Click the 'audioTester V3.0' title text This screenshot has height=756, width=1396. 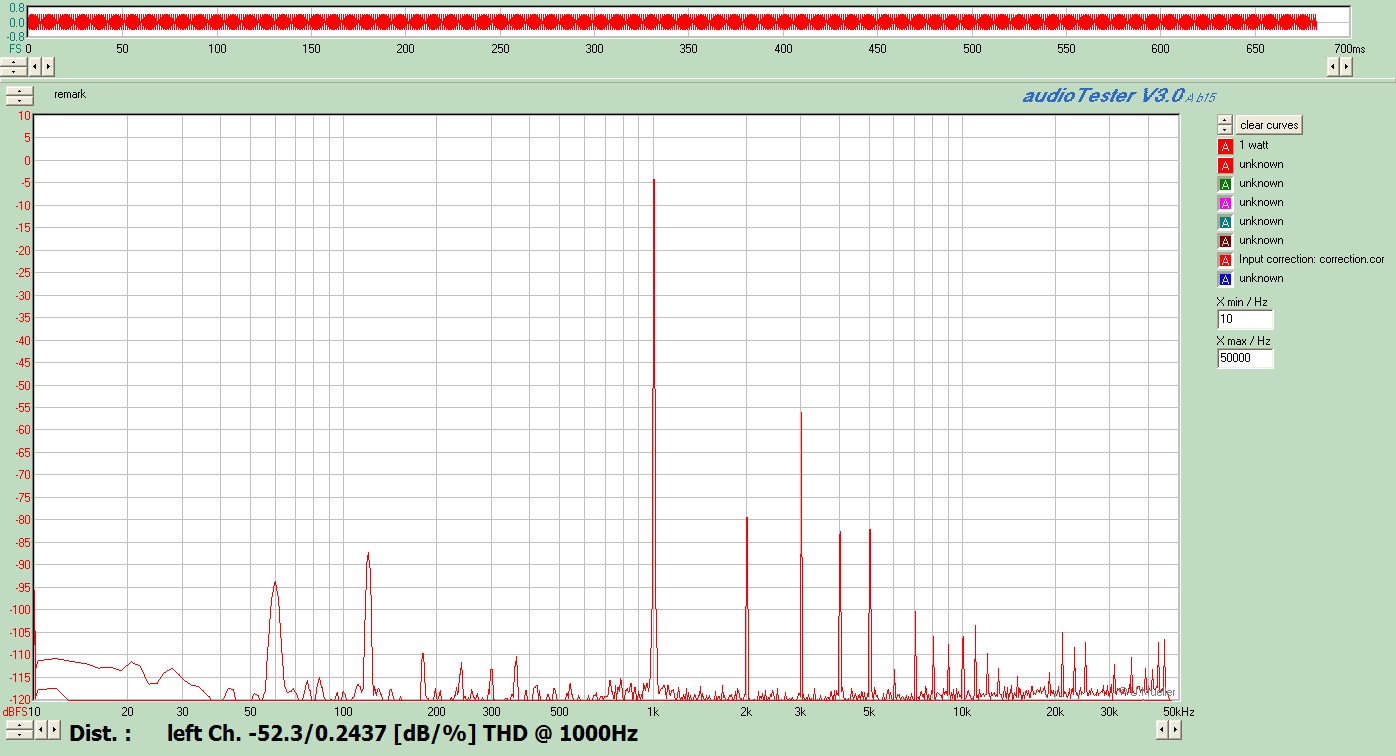(x=1103, y=96)
